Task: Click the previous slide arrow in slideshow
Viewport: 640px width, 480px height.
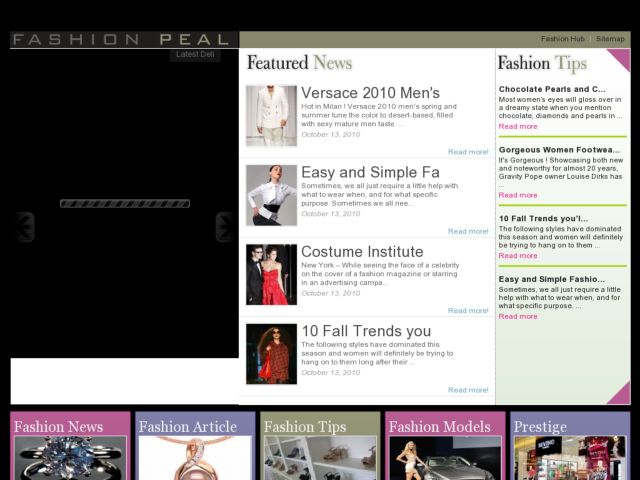Action: pyautogui.click(x=25, y=227)
